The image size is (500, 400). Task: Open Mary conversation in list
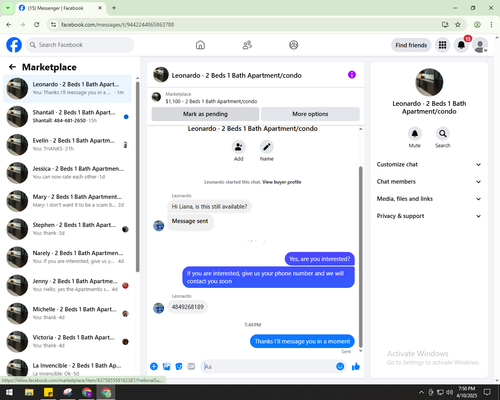click(68, 201)
